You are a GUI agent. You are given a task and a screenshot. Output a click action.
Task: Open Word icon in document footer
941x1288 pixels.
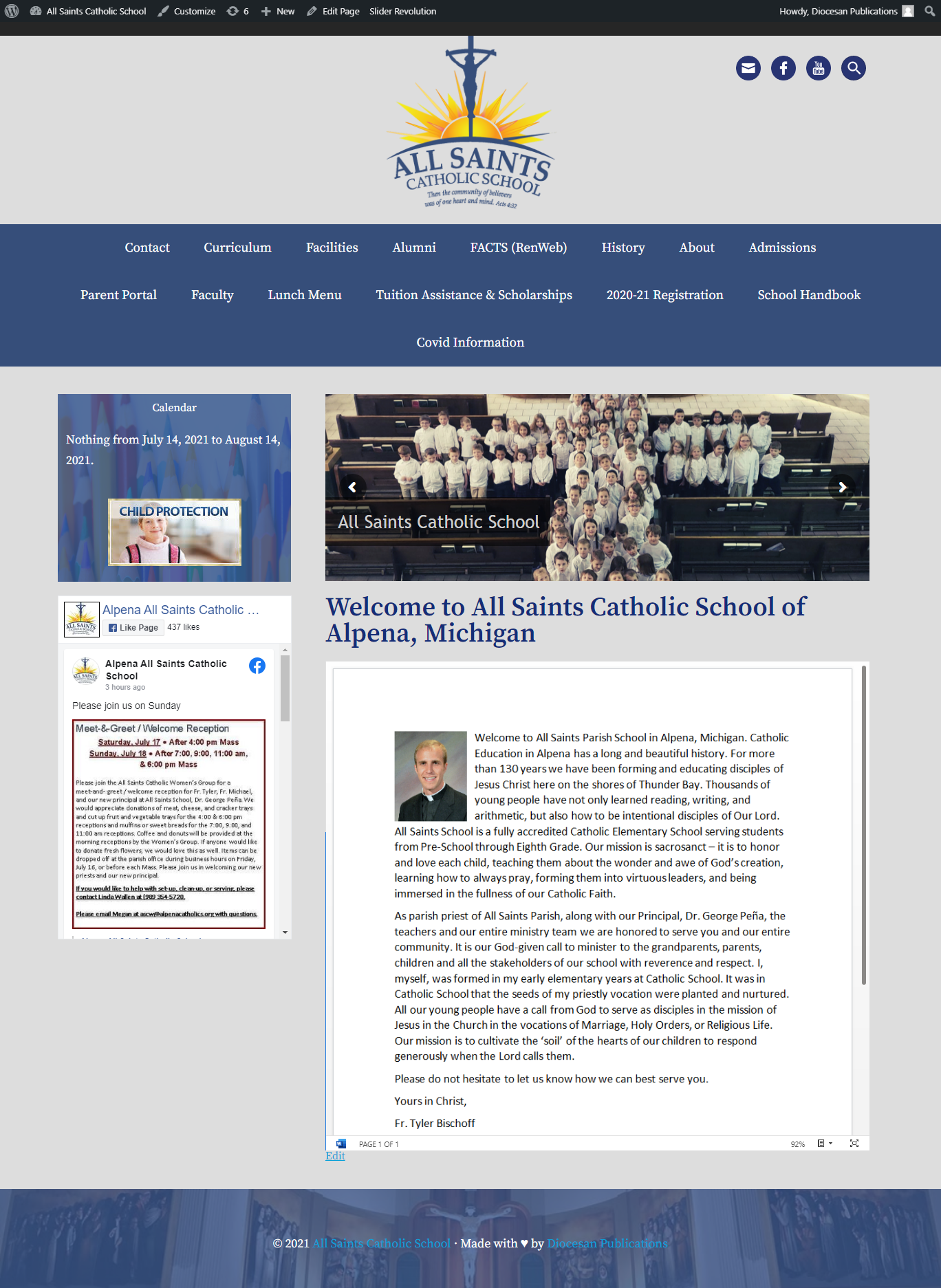(x=341, y=1144)
